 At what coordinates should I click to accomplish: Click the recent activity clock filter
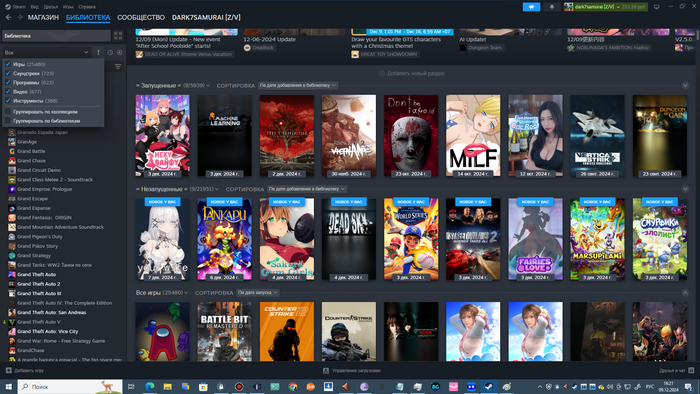point(110,52)
